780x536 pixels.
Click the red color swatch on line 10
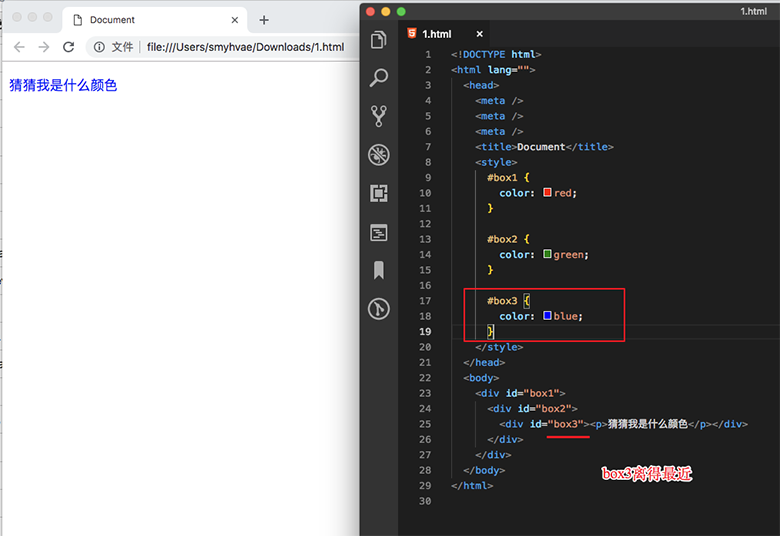[x=547, y=193]
